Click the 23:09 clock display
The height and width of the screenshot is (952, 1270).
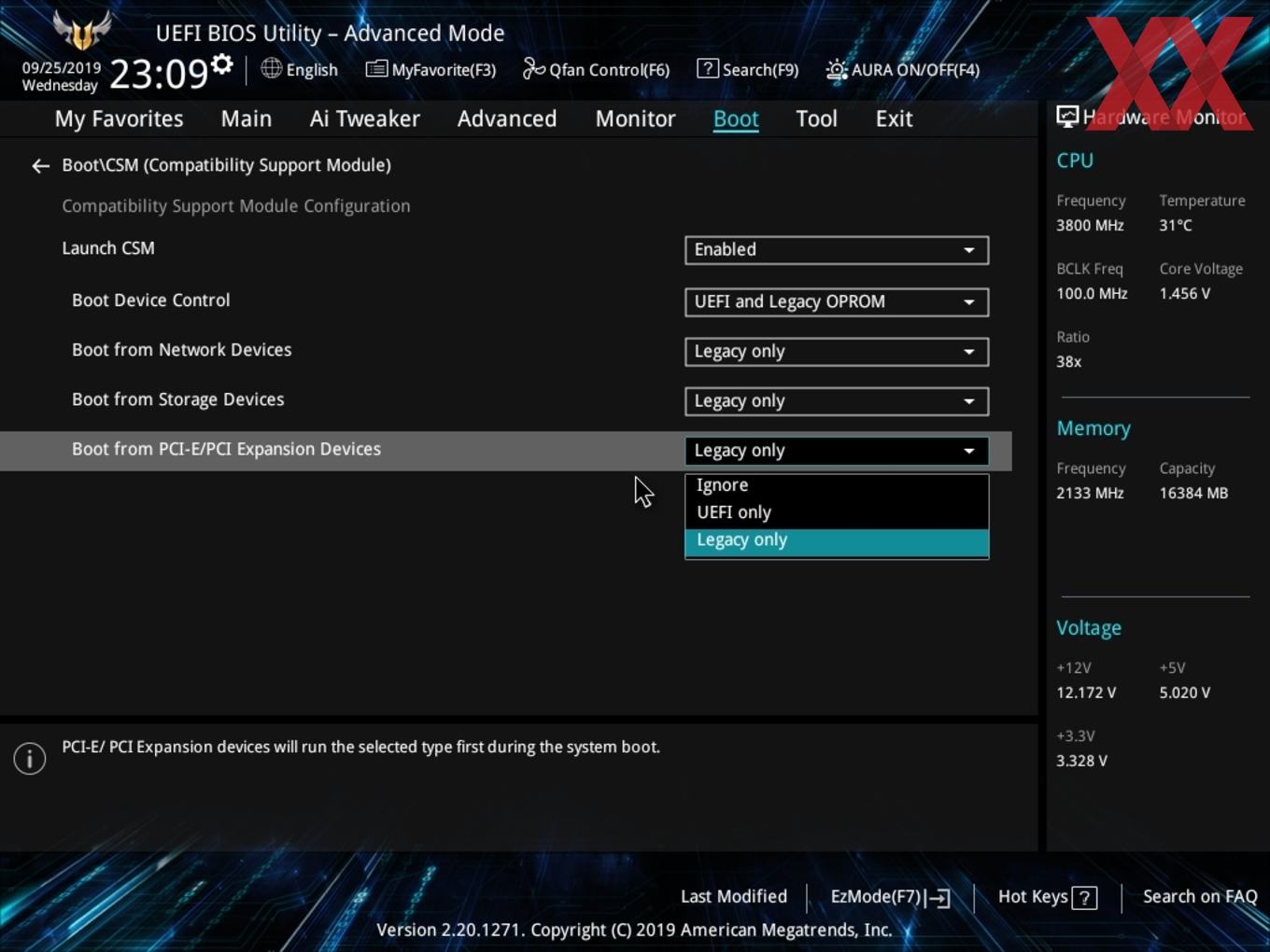[159, 74]
